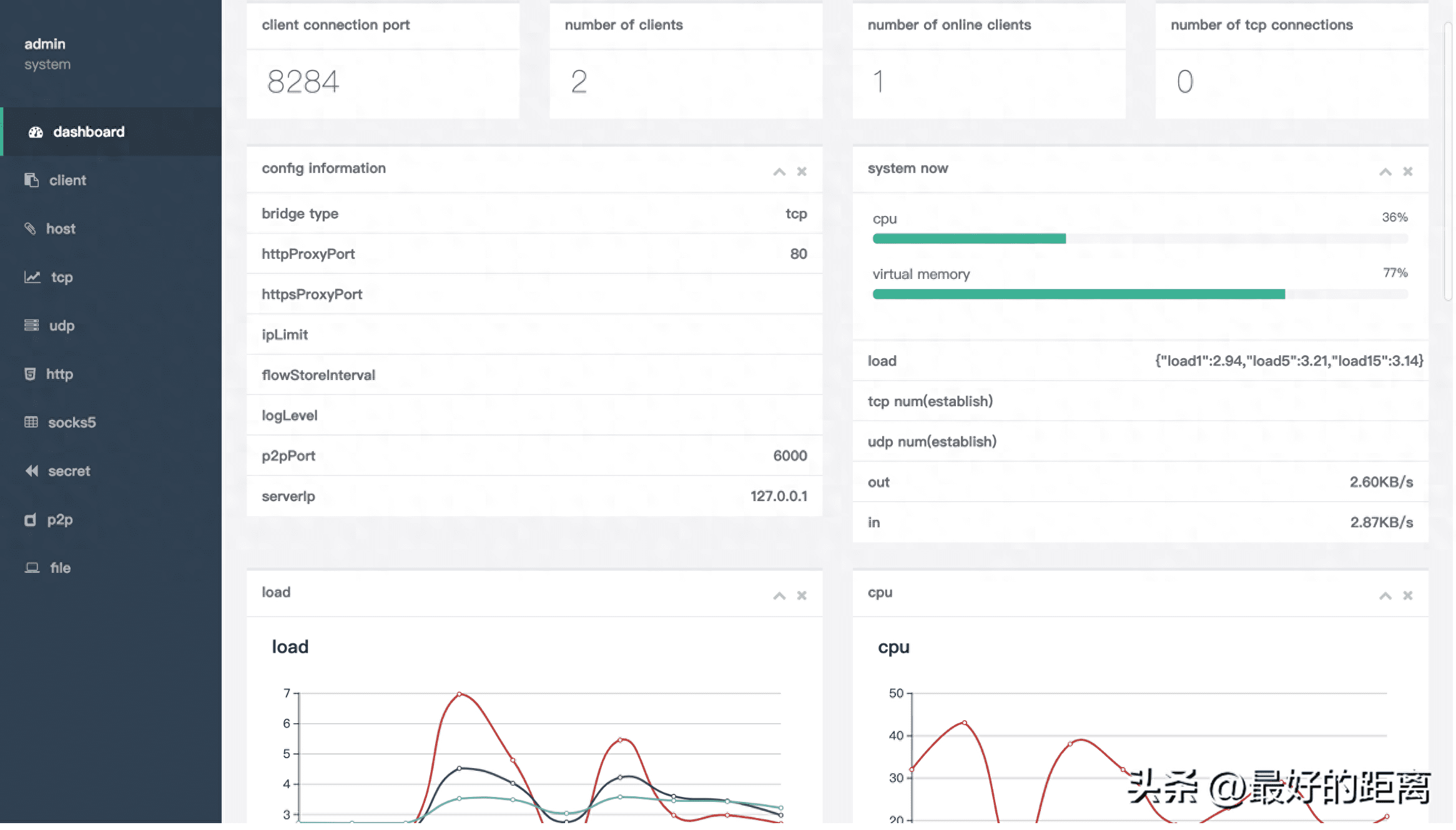Click the file laptop icon
Image resolution: width=1456 pixels, height=830 pixels.
point(32,568)
